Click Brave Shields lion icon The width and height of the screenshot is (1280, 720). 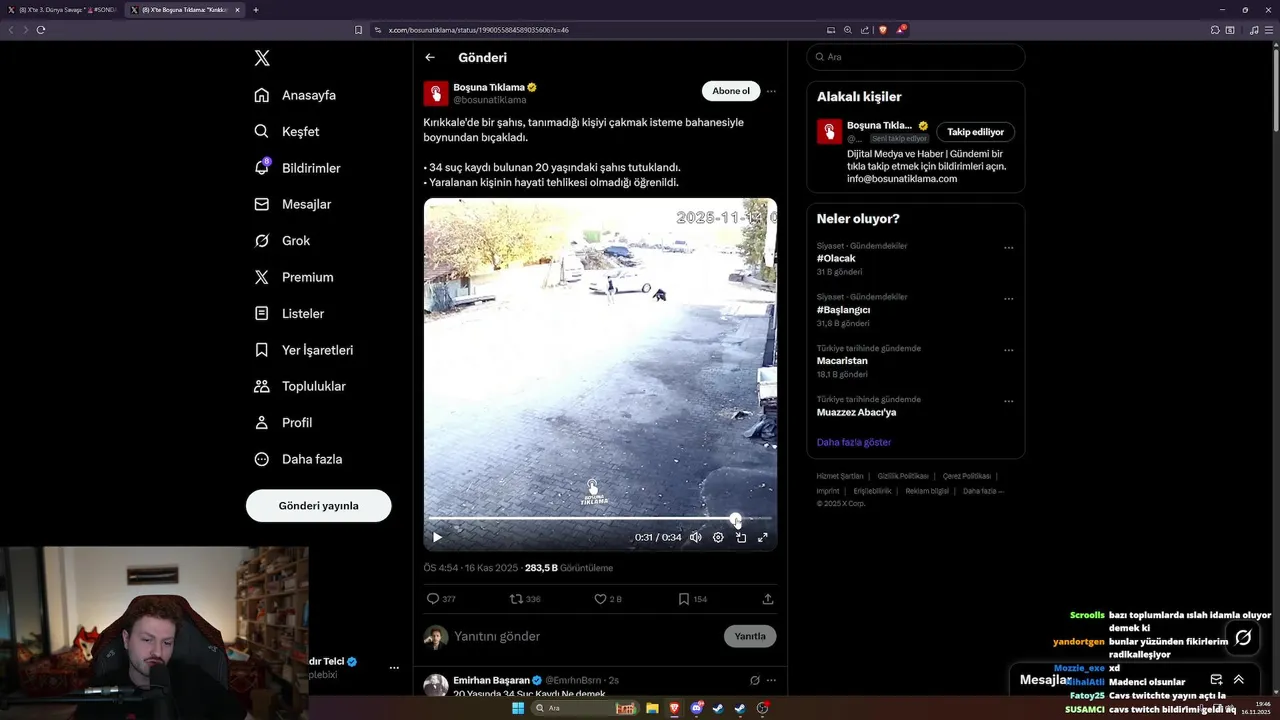[x=883, y=30]
